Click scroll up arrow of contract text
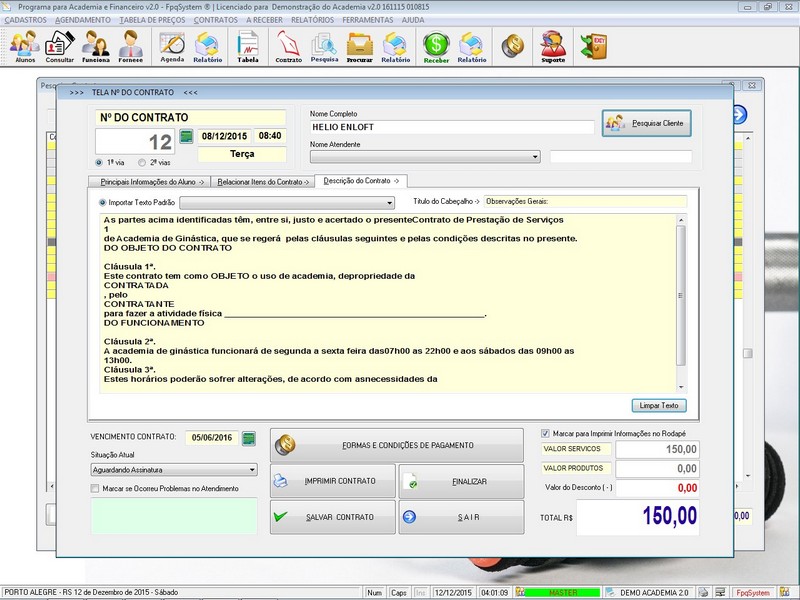800x600 pixels. 681,220
